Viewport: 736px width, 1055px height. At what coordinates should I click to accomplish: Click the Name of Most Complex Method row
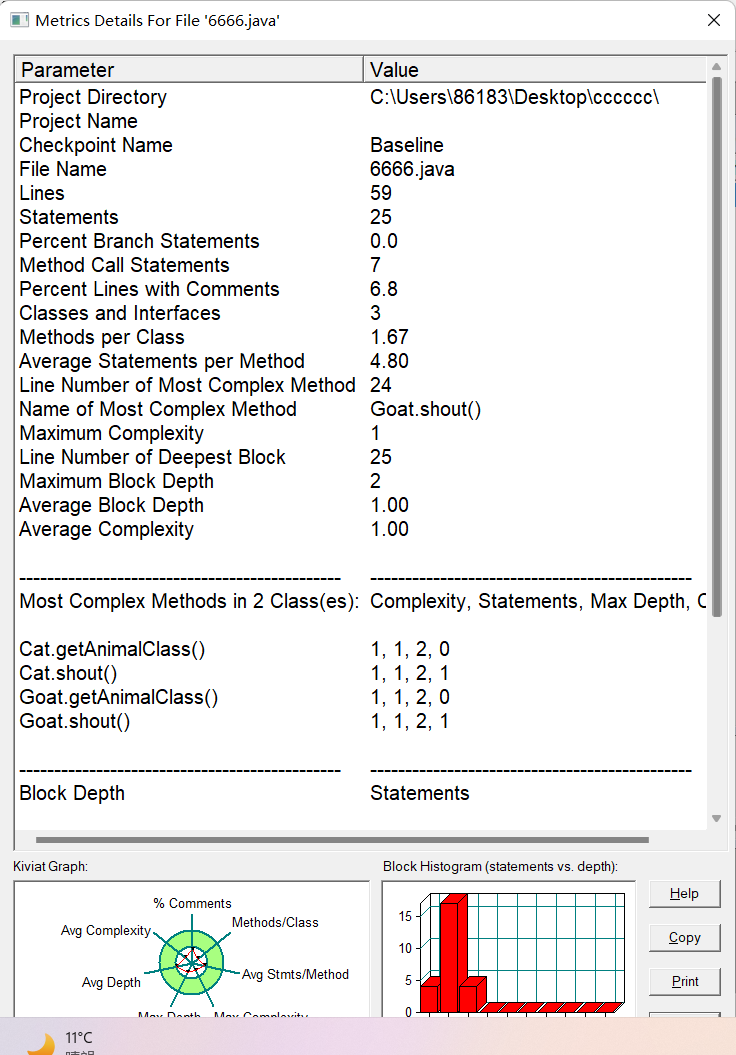158,409
